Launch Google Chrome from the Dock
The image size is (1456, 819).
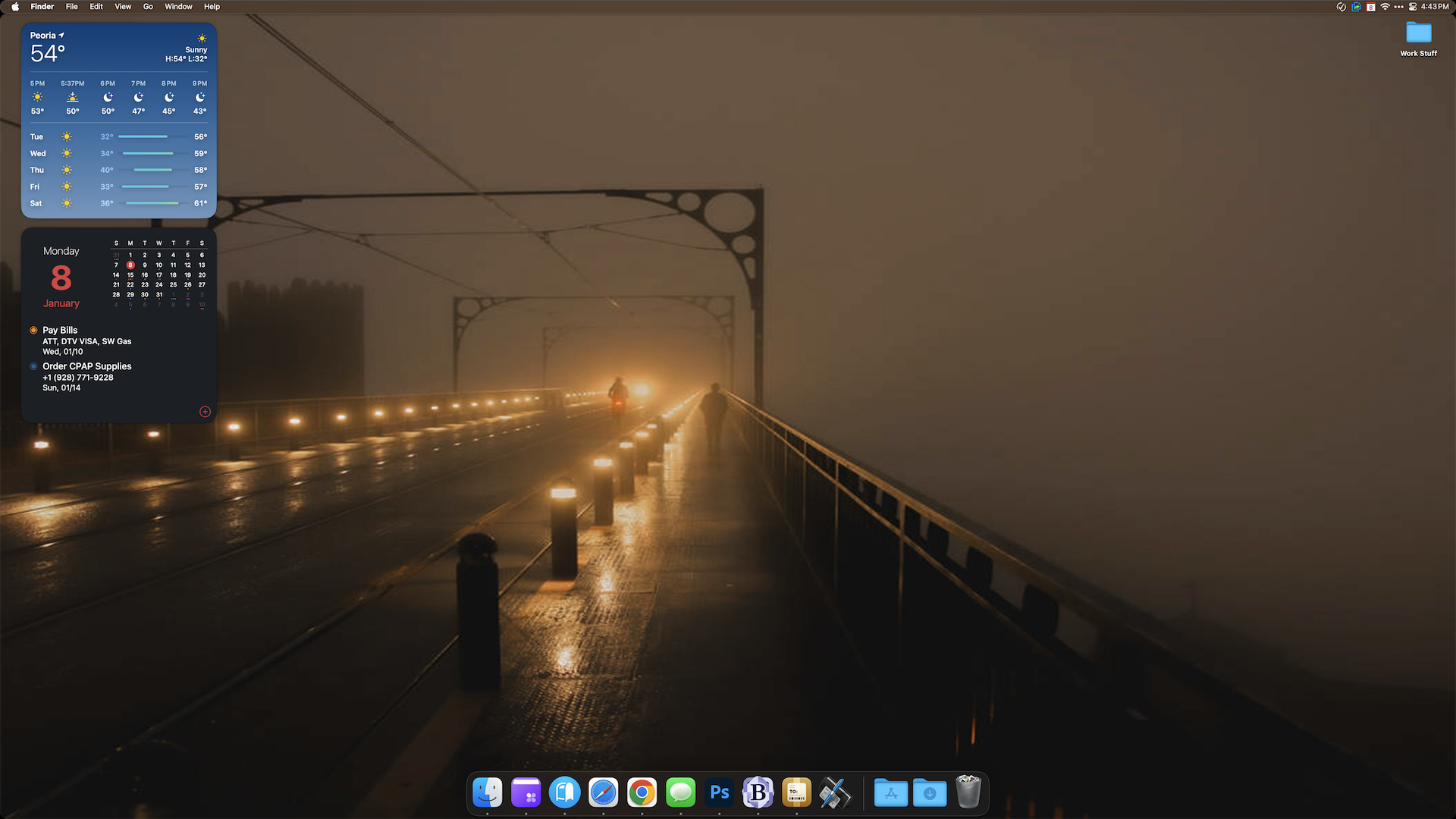coord(642,793)
